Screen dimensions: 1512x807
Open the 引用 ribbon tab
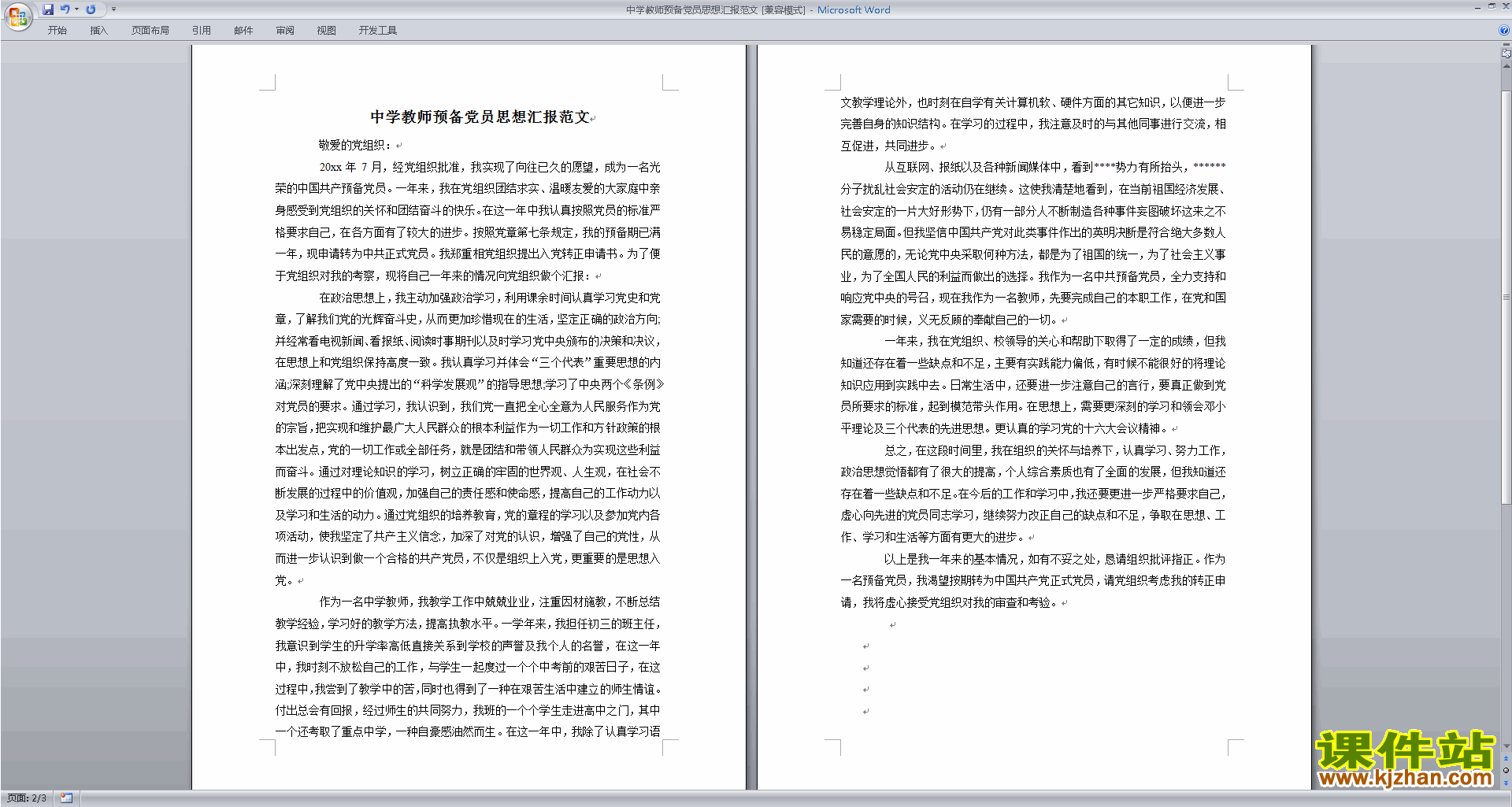[202, 31]
